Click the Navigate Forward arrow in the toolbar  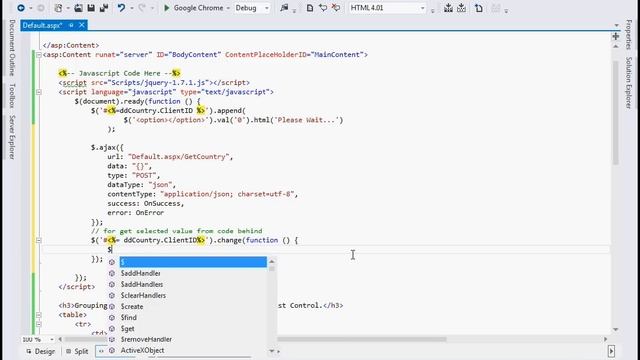pyautogui.click(x=41, y=8)
